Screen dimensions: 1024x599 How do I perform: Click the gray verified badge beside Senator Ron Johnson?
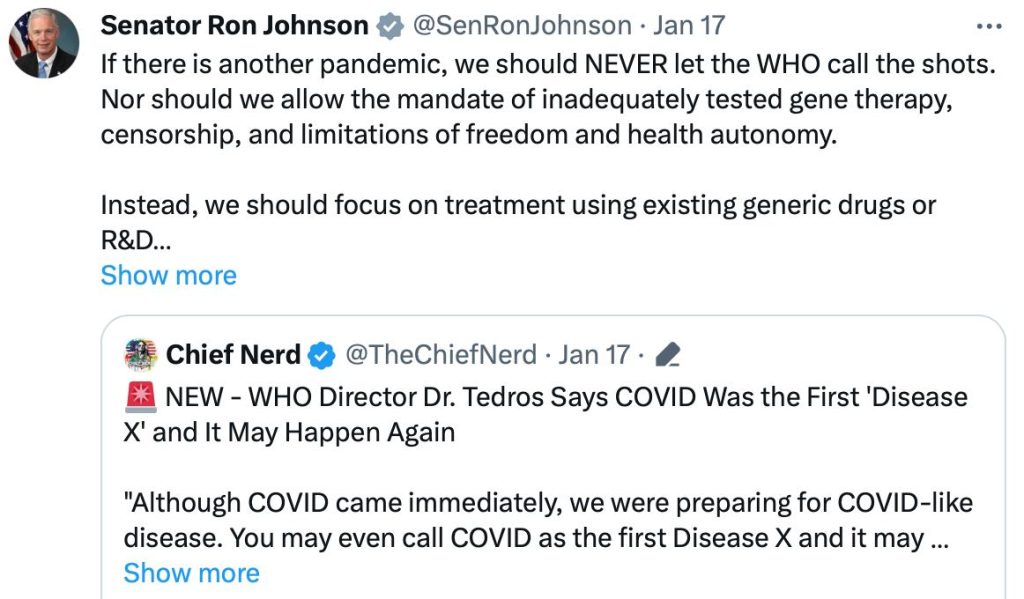(x=392, y=25)
